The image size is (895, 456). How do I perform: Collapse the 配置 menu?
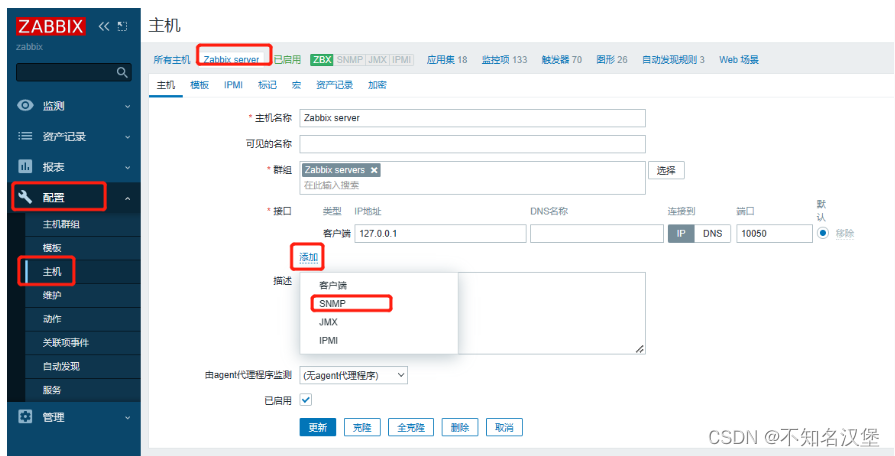pyautogui.click(x=127, y=198)
